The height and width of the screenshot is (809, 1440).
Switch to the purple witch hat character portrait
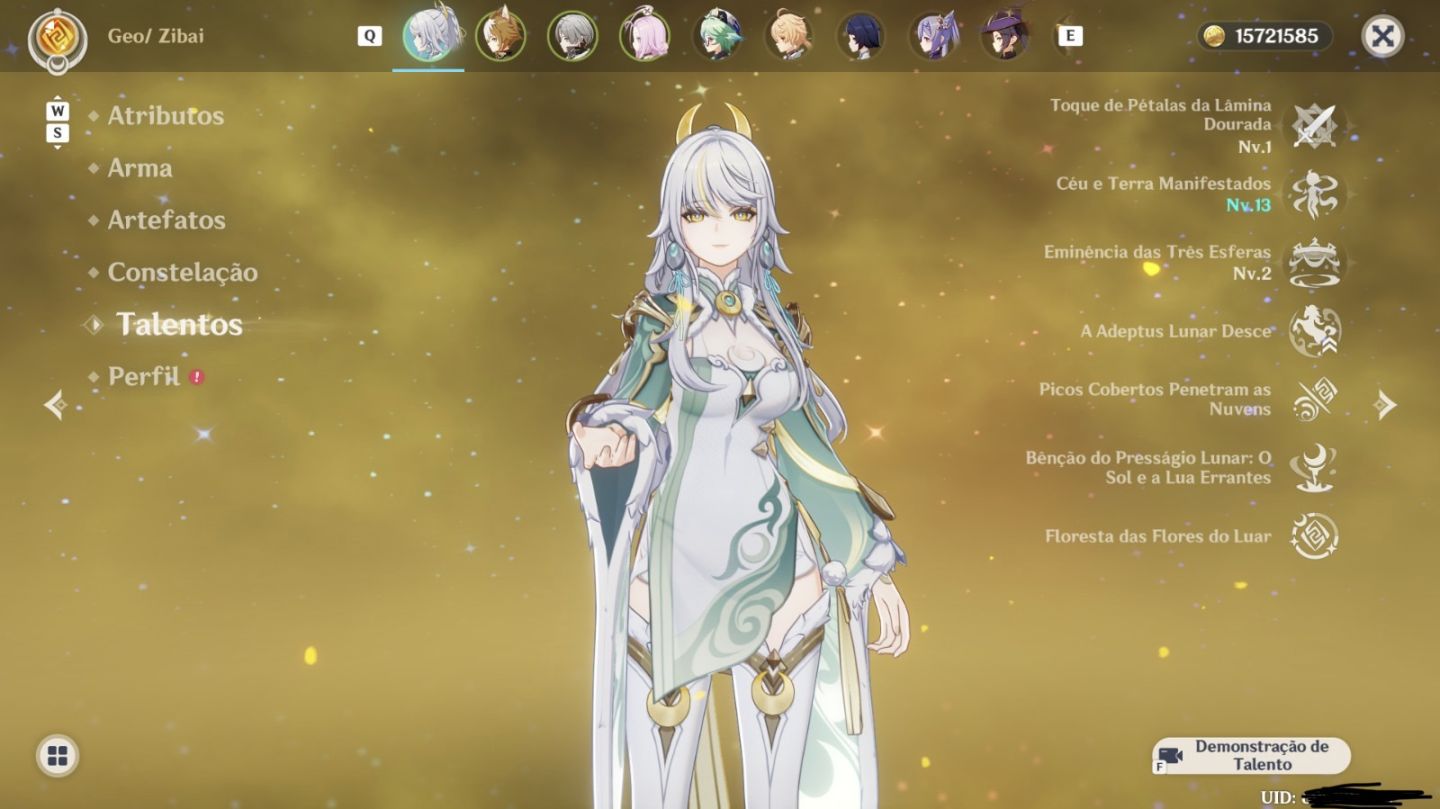click(x=1005, y=36)
